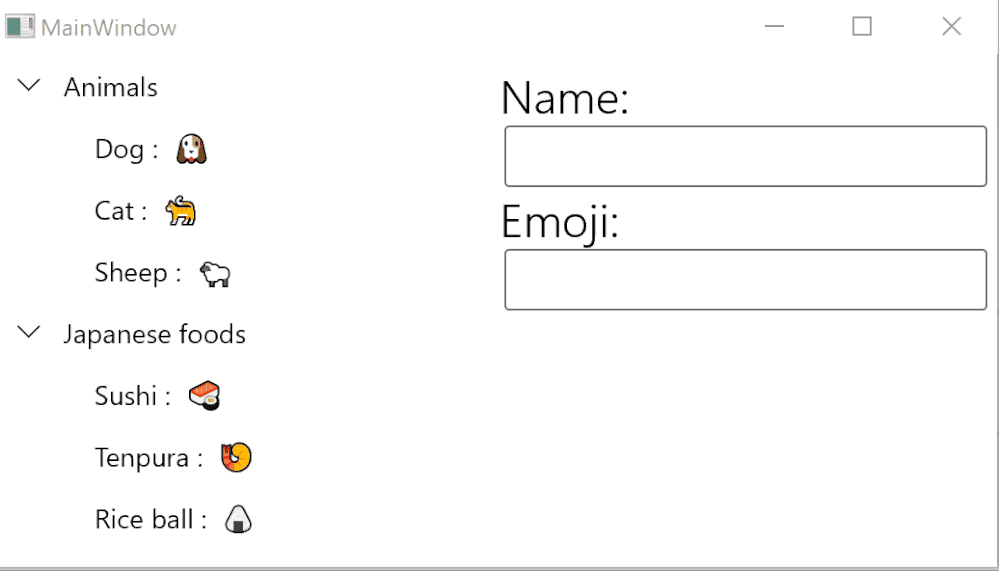Click the fried shrimp tenpura emoji
Image resolution: width=999 pixels, height=571 pixels.
pos(236,458)
